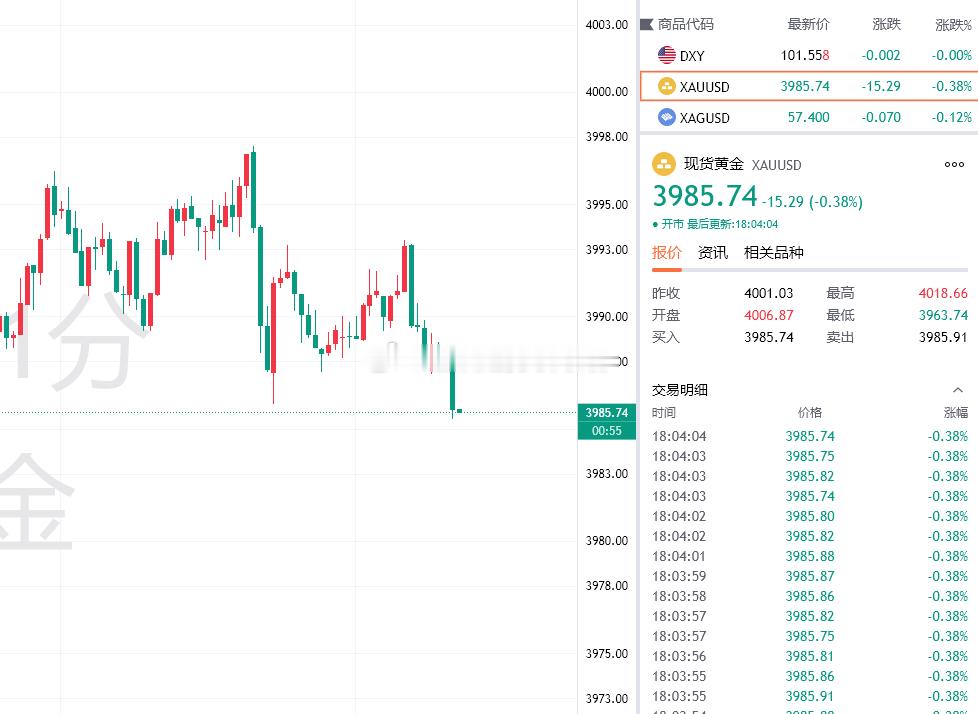Click the 3975.00 price axis label
Viewport: 978px width, 714px height.
coord(607,654)
